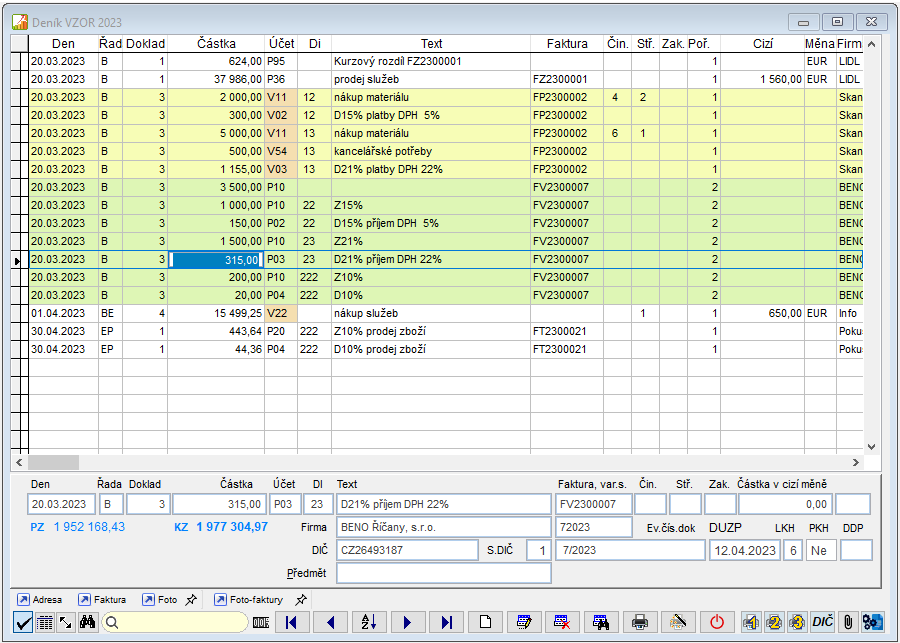Open the Adresa tab
The width and height of the screenshot is (900, 643).
coord(40,600)
